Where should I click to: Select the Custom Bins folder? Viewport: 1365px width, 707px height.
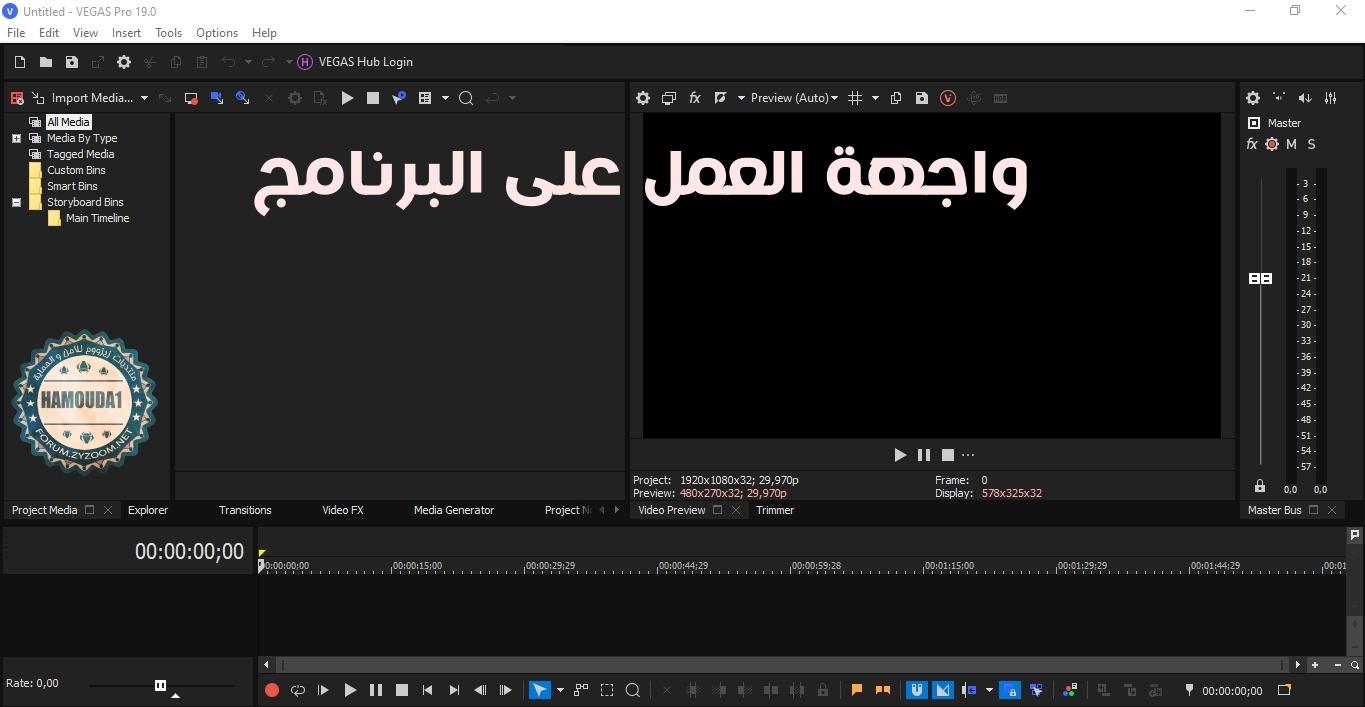[x=76, y=170]
